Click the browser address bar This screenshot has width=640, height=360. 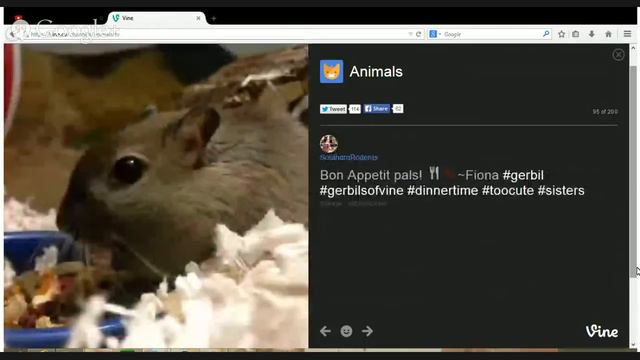(x=216, y=34)
